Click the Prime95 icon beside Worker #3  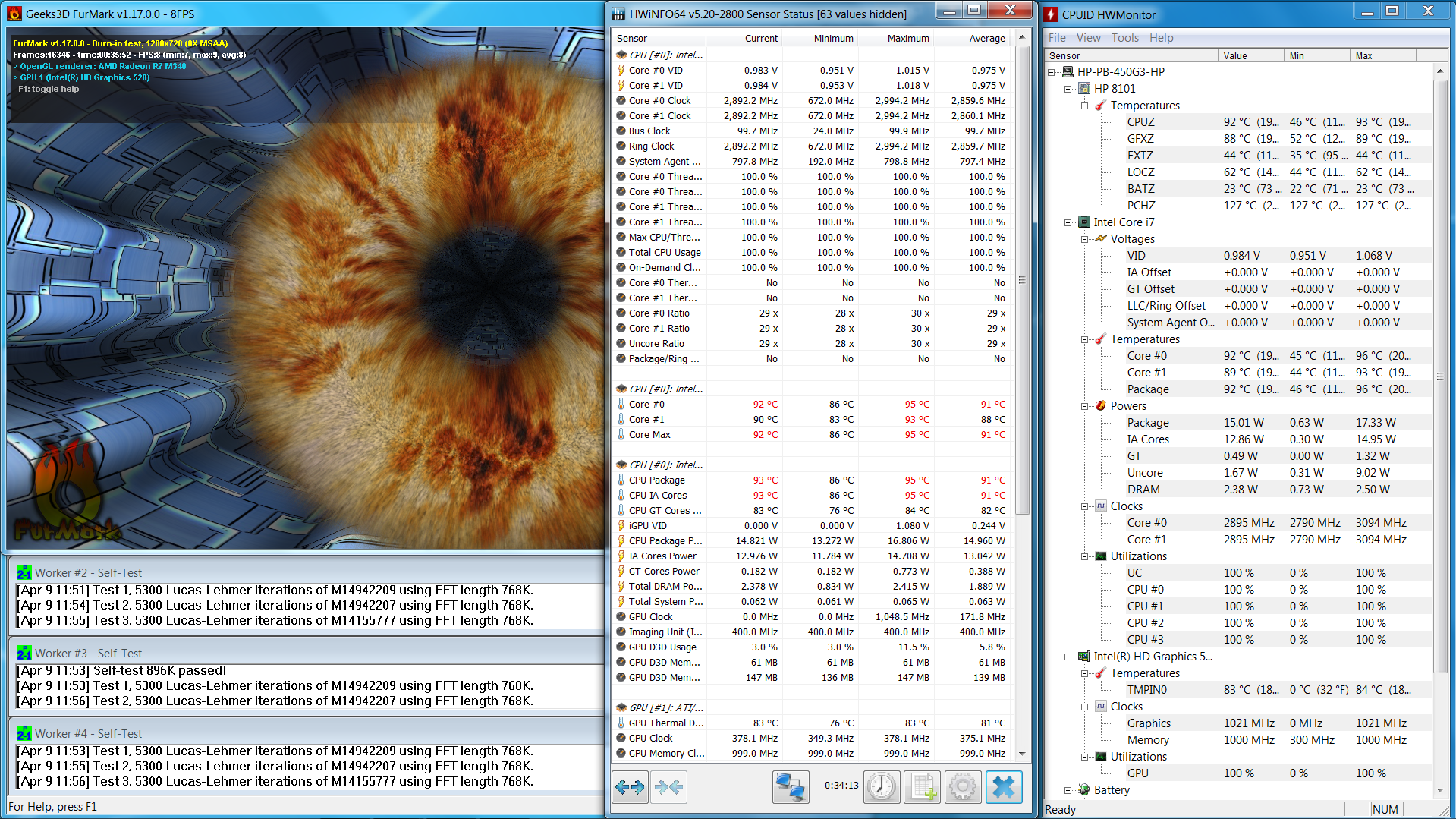coord(24,653)
